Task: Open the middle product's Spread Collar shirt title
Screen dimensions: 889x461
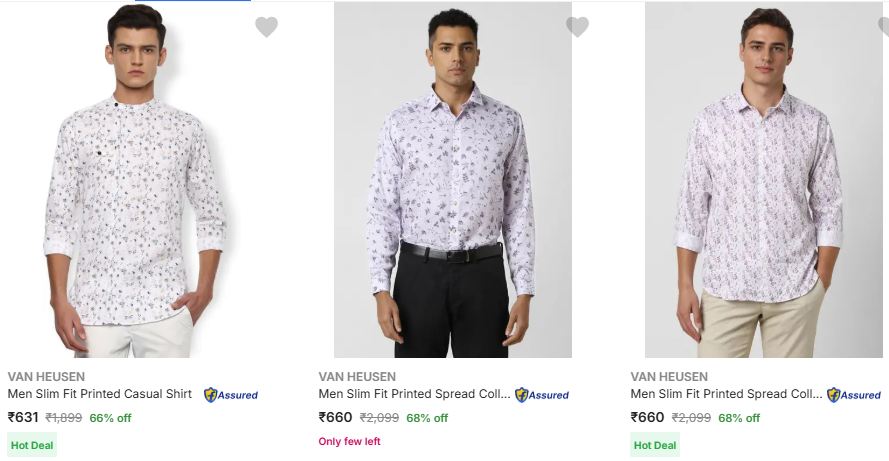Action: coord(414,394)
